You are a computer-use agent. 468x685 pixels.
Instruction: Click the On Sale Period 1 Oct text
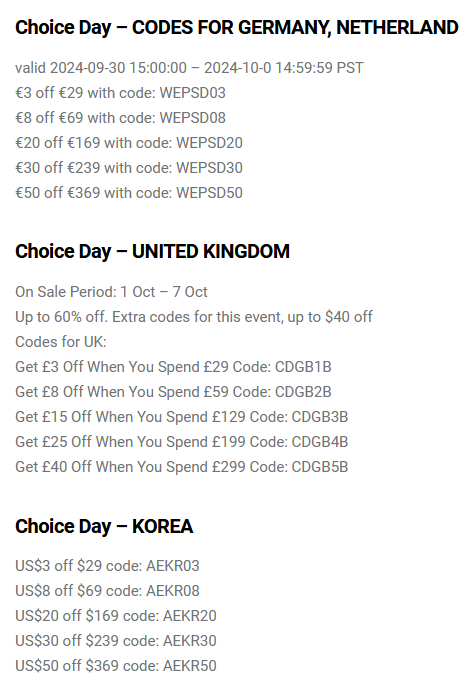tap(111, 292)
